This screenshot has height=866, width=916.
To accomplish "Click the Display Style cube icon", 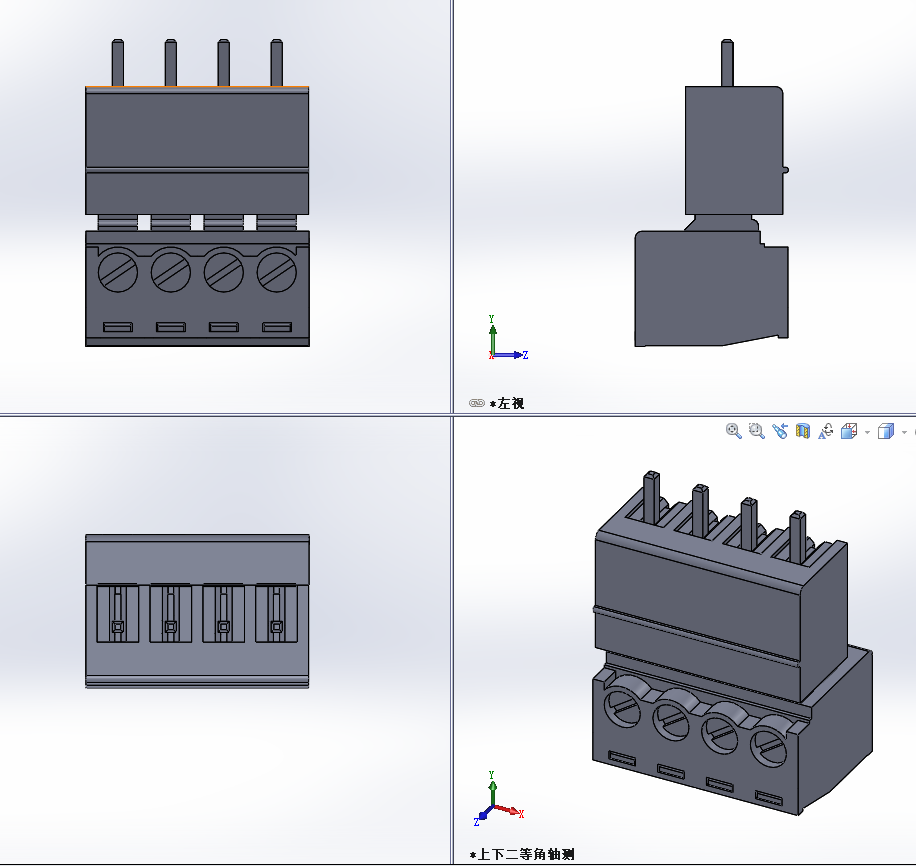I will click(885, 431).
